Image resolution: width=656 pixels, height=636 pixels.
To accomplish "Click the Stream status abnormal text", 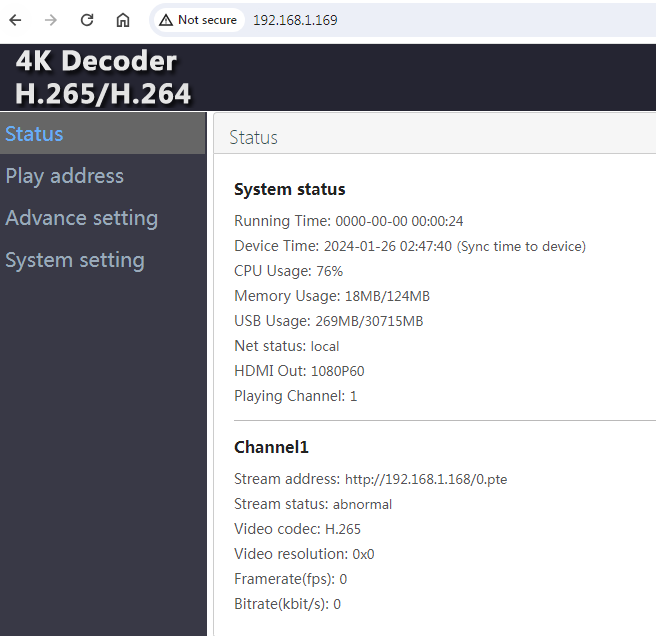I will point(362,504).
